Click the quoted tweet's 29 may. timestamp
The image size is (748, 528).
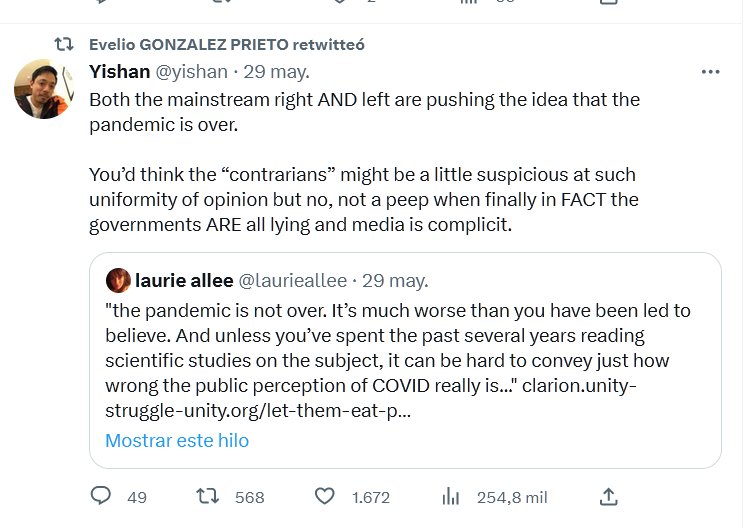[x=394, y=280]
